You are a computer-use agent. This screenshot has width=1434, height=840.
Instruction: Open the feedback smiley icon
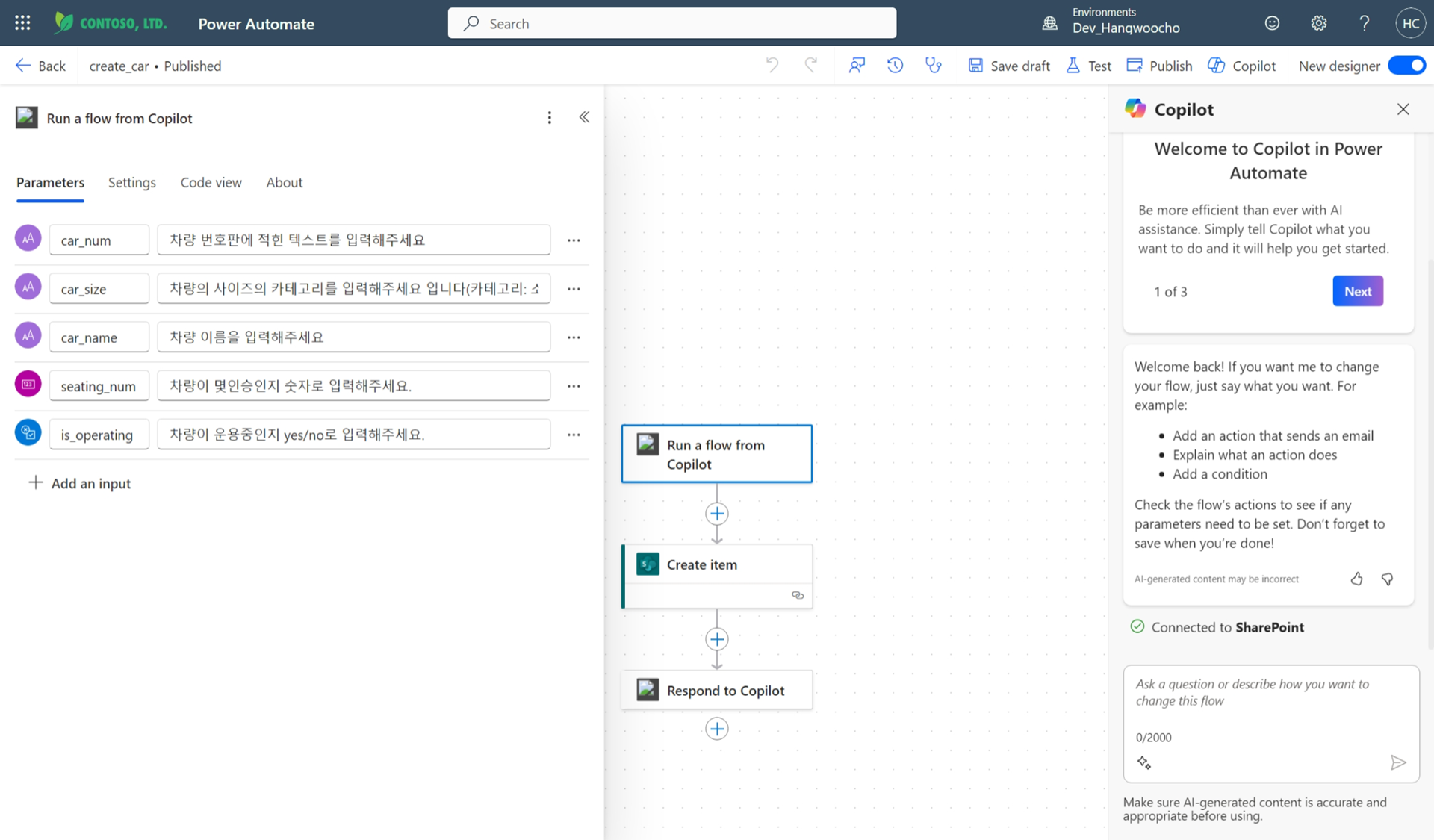[x=1272, y=23]
